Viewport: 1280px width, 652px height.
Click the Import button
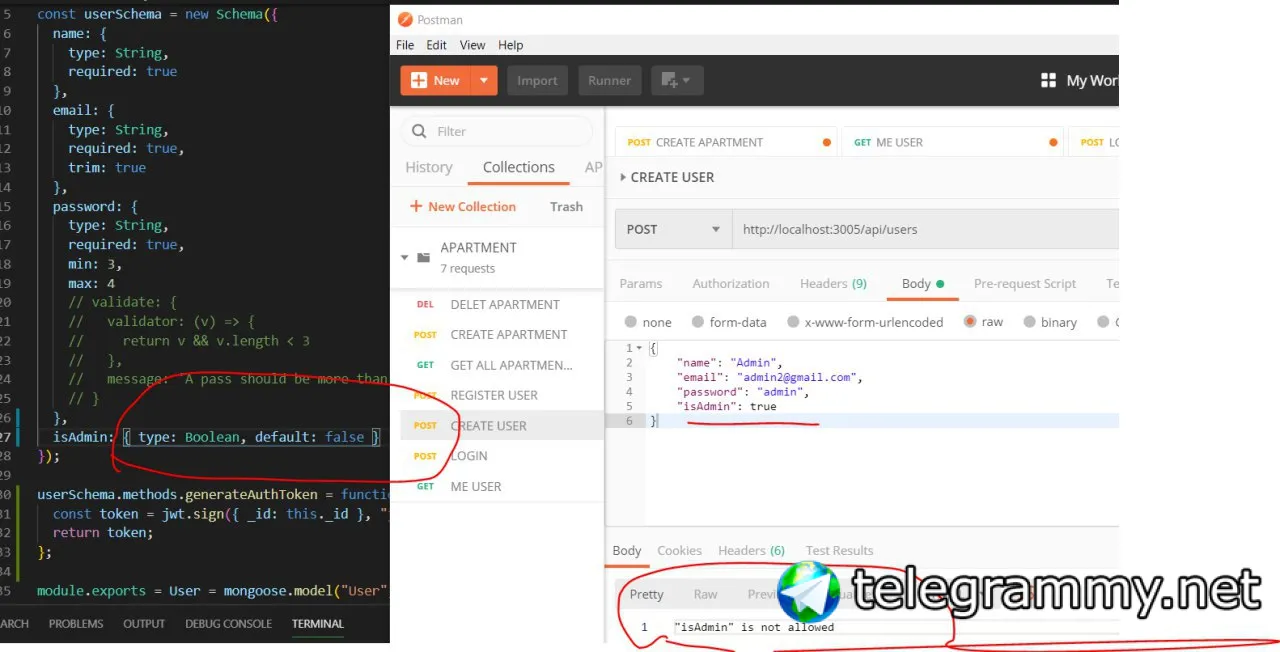[x=537, y=81]
